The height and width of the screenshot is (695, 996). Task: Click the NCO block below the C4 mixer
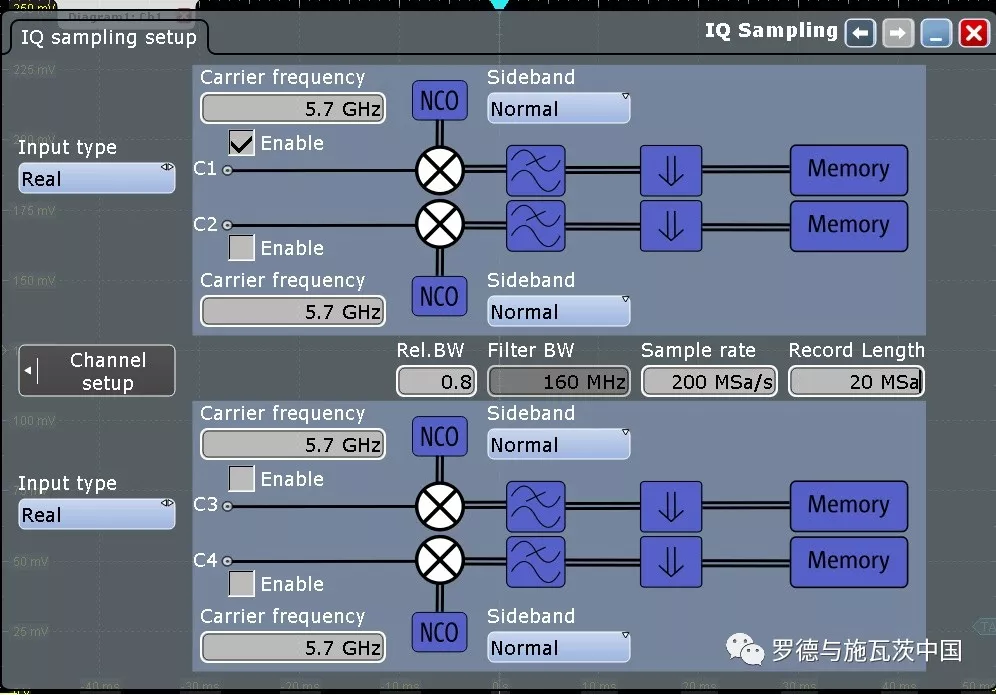439,633
